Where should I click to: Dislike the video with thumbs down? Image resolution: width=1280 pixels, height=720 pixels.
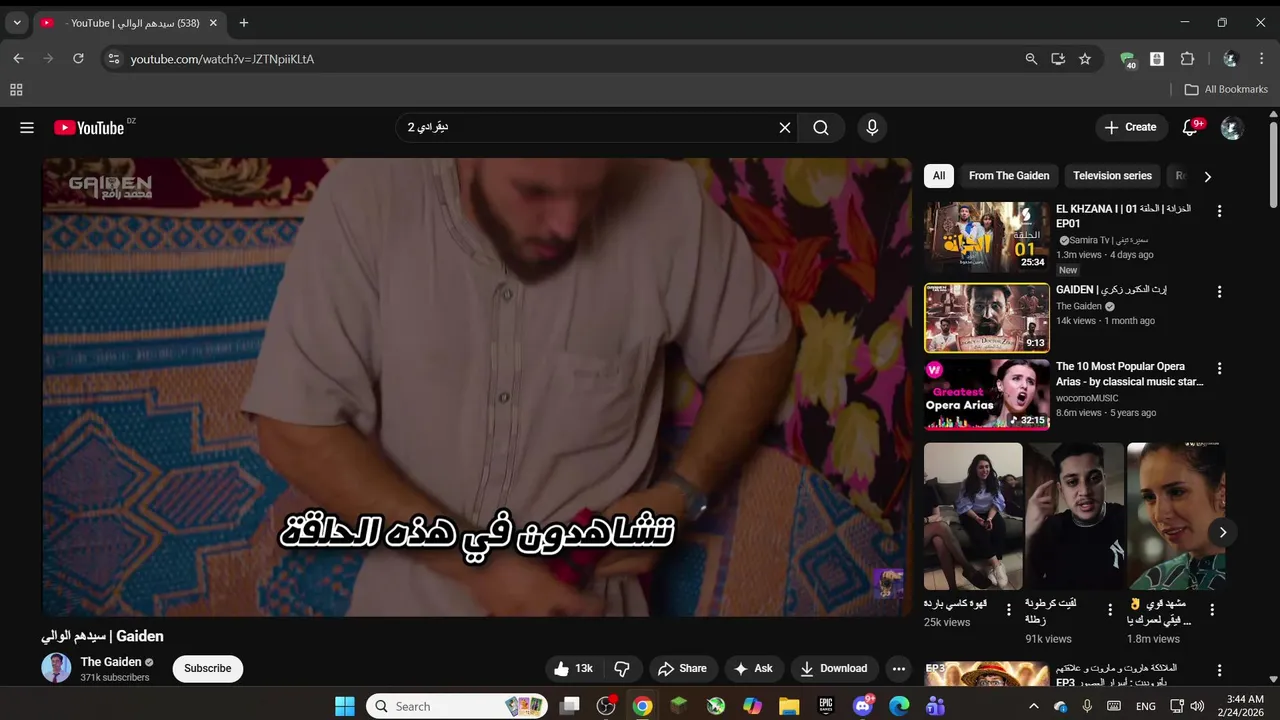(622, 669)
